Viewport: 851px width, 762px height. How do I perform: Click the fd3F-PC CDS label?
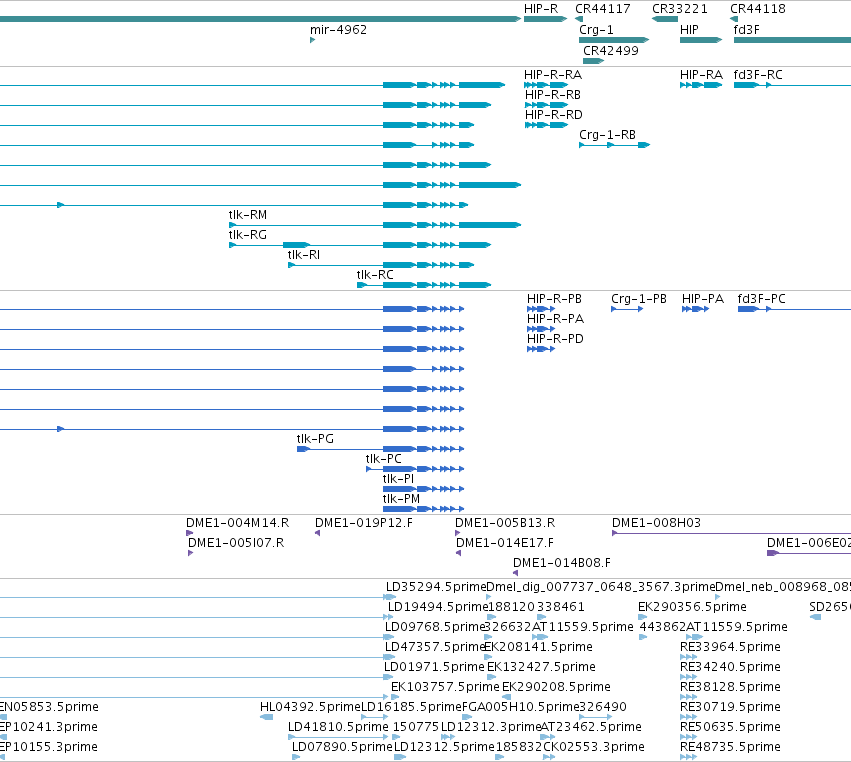(761, 299)
